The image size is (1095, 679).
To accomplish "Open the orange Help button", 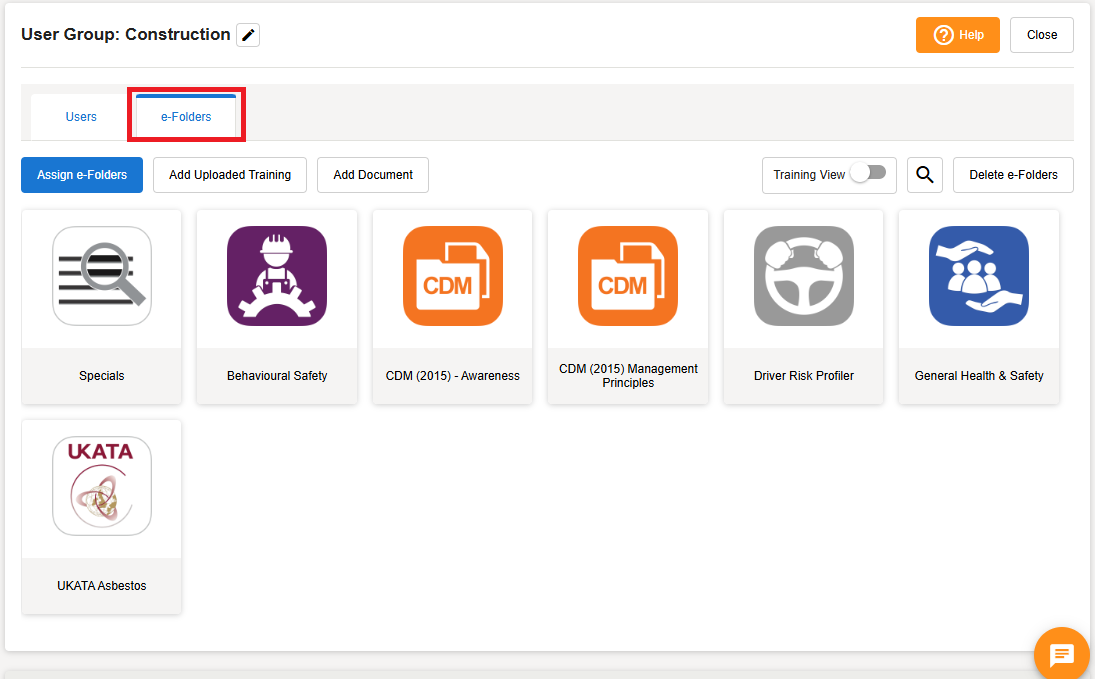I will 958,35.
